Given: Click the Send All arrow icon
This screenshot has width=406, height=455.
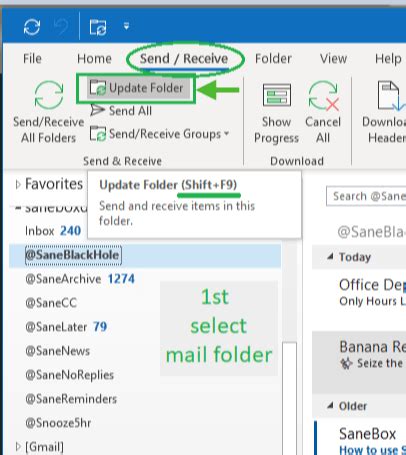Looking at the screenshot, I should pyautogui.click(x=97, y=110).
